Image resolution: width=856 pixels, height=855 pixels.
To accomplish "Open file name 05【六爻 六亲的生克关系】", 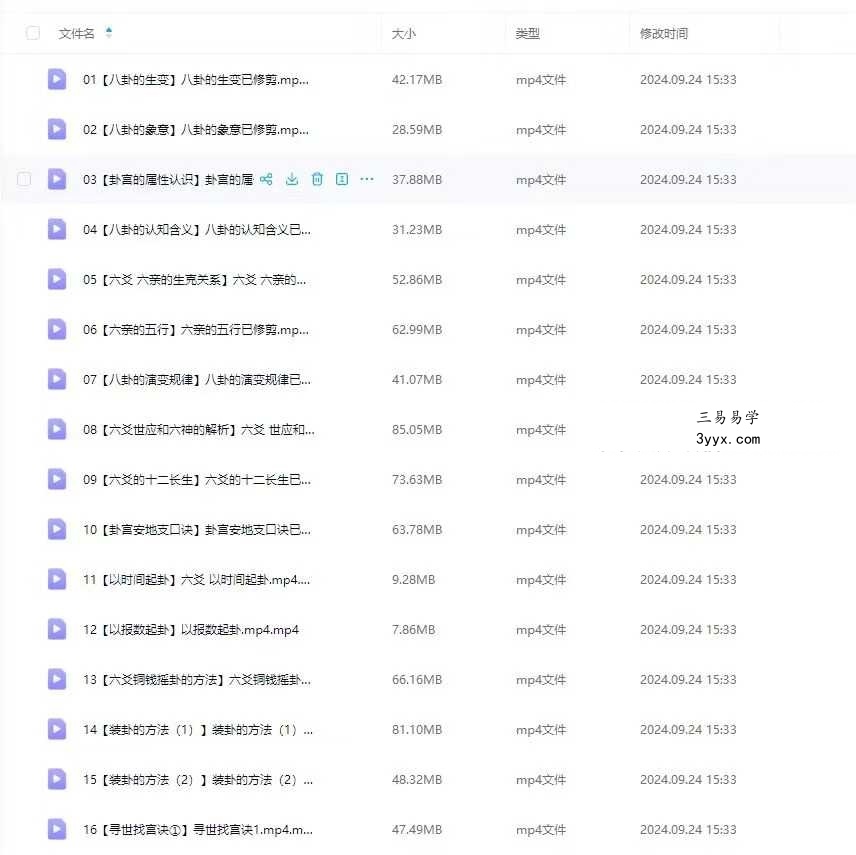I will [194, 280].
